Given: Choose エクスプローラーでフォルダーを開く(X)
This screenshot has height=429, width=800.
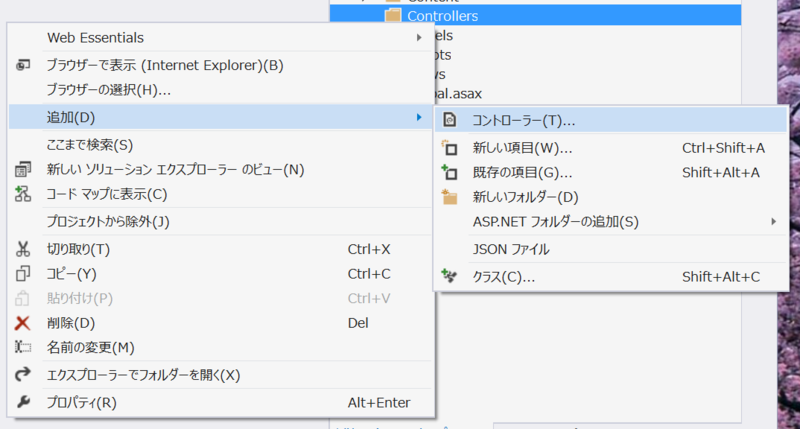Looking at the screenshot, I should 220,375.
